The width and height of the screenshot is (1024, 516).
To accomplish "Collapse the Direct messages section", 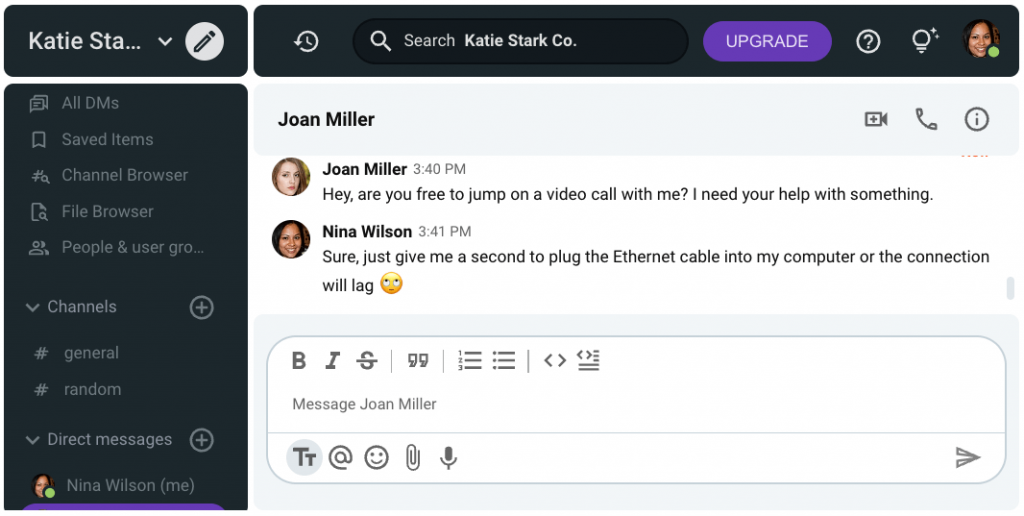I will click(33, 440).
